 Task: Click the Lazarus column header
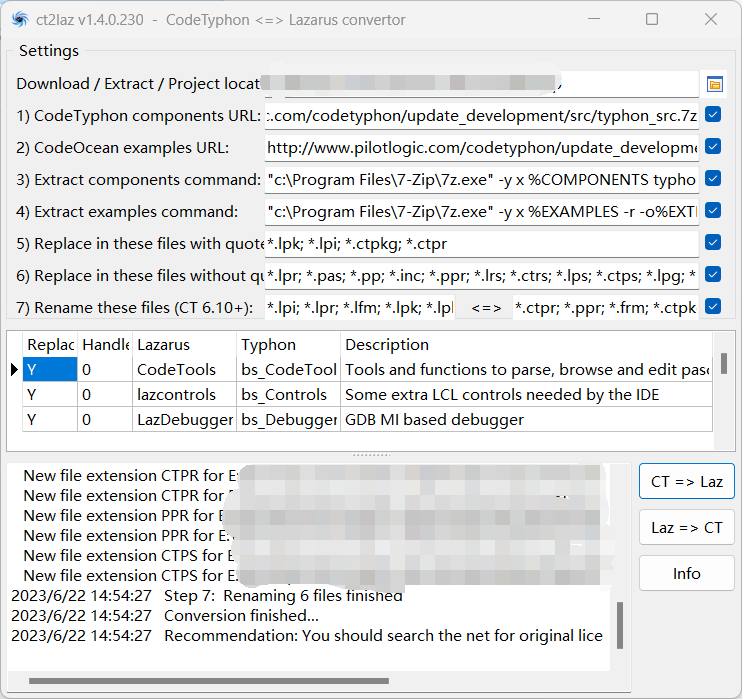(185, 345)
